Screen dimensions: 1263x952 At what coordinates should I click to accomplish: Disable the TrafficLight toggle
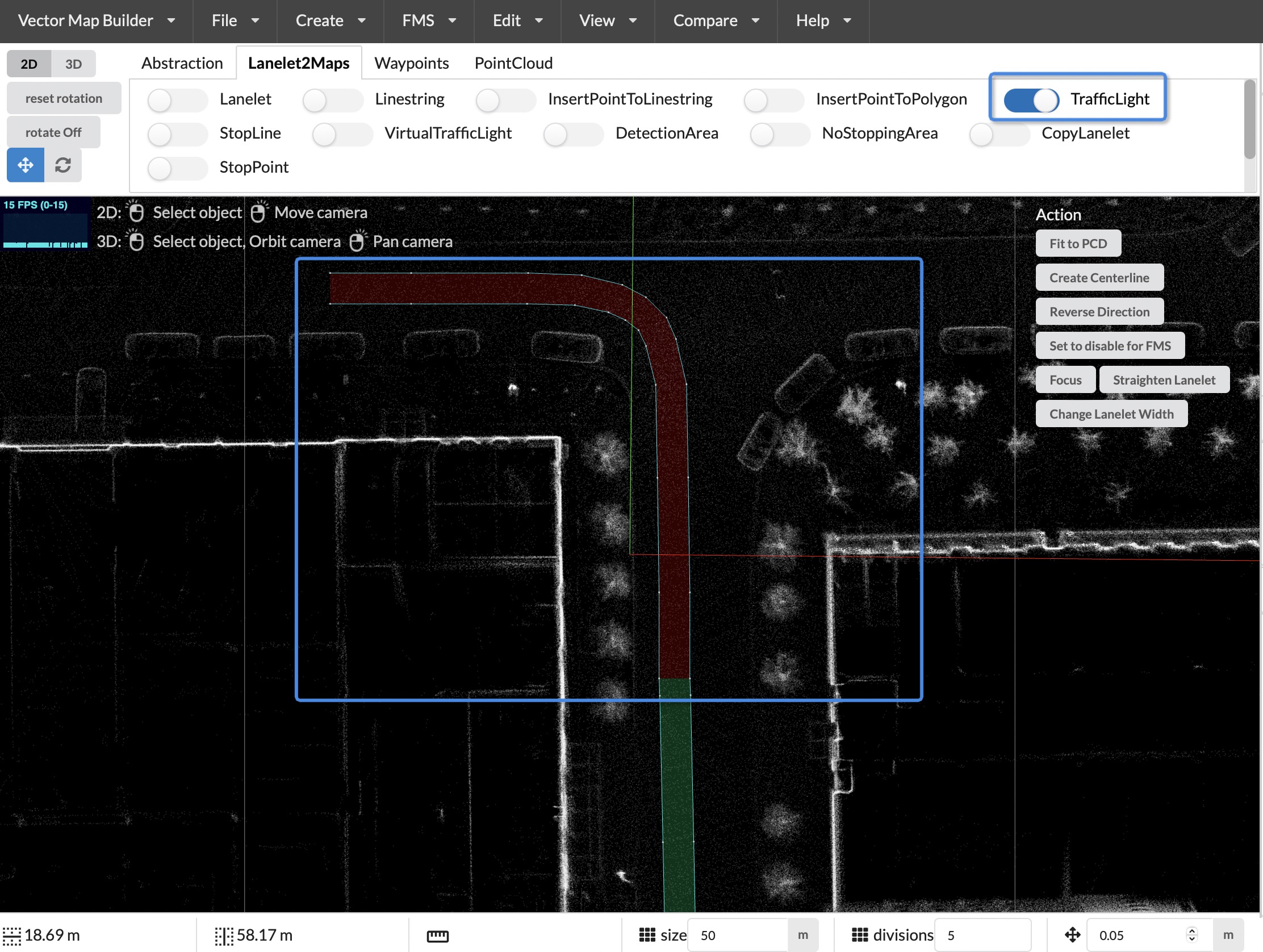coord(1031,100)
